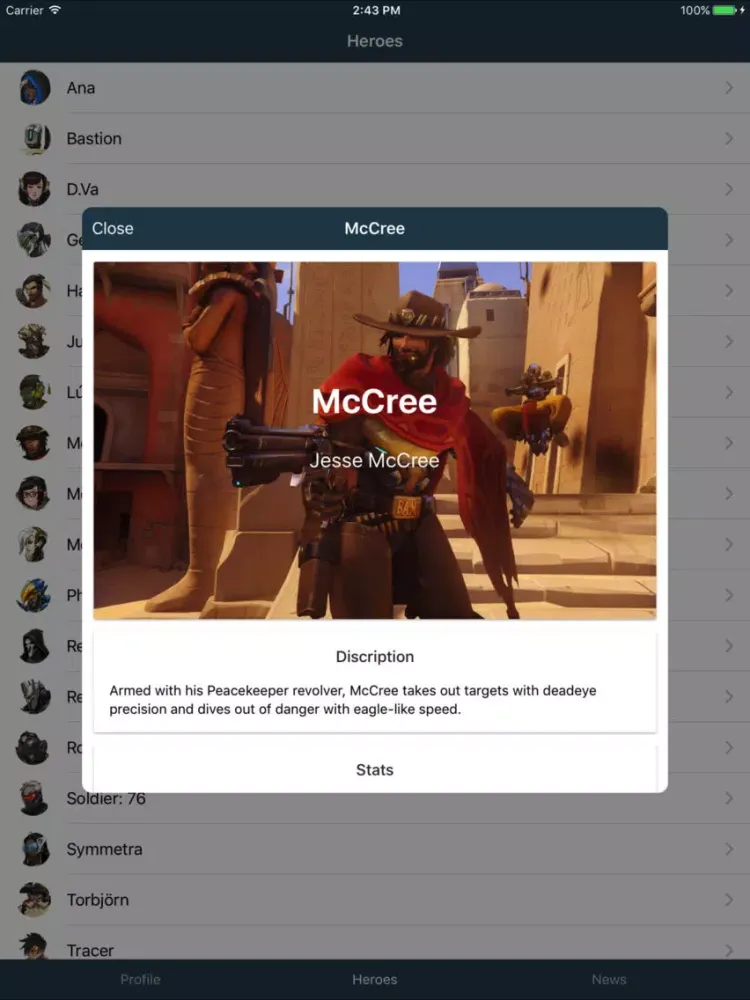Tap the 'Stats' card heading
750x1000 pixels.
tap(374, 770)
